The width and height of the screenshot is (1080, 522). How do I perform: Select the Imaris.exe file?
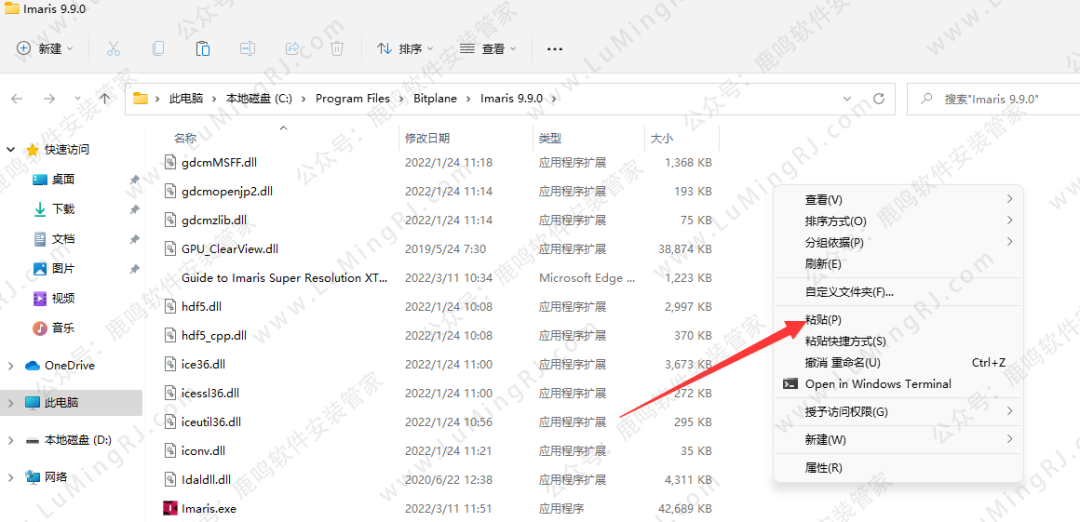coord(209,509)
